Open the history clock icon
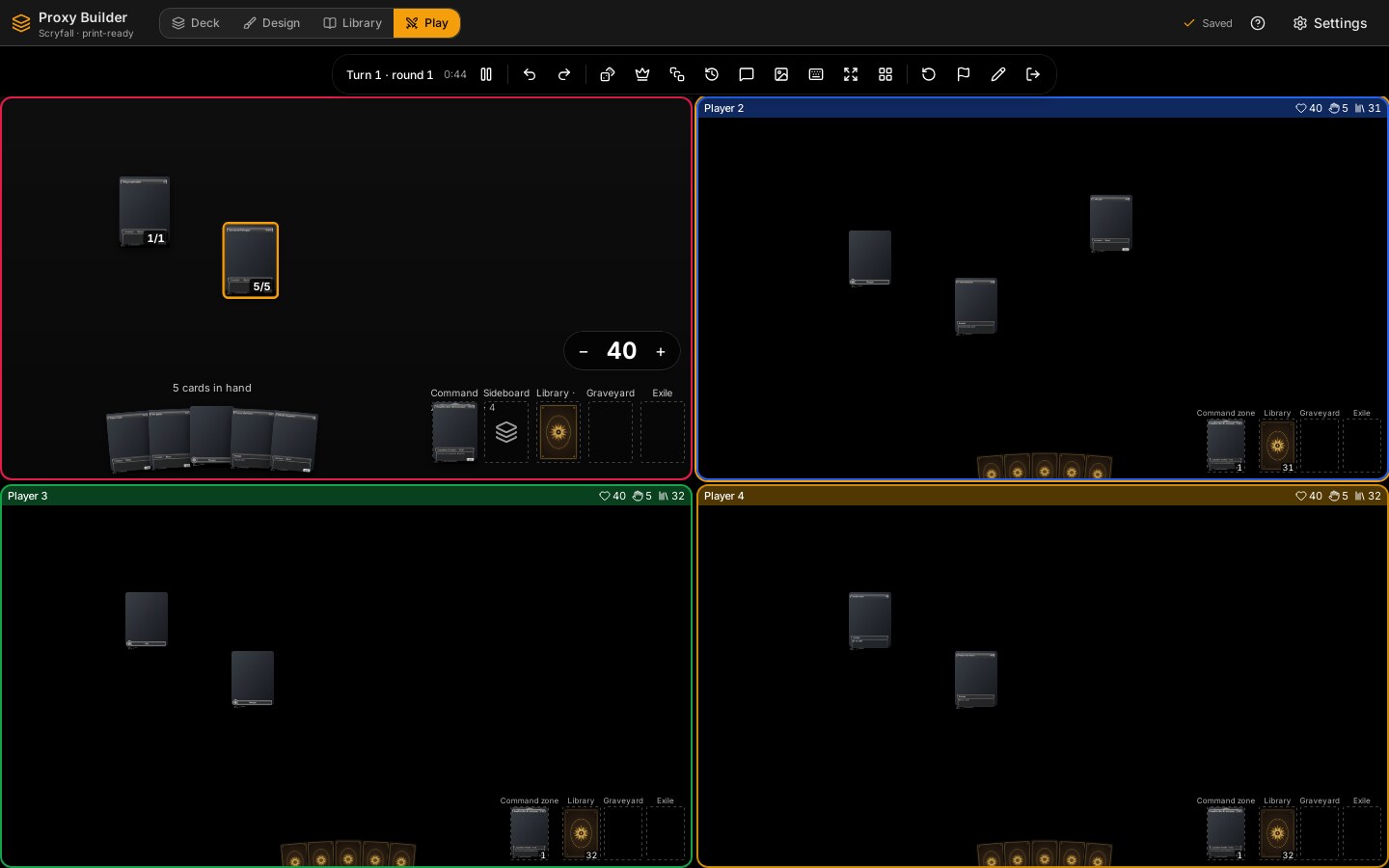The width and height of the screenshot is (1389, 868). tap(712, 74)
